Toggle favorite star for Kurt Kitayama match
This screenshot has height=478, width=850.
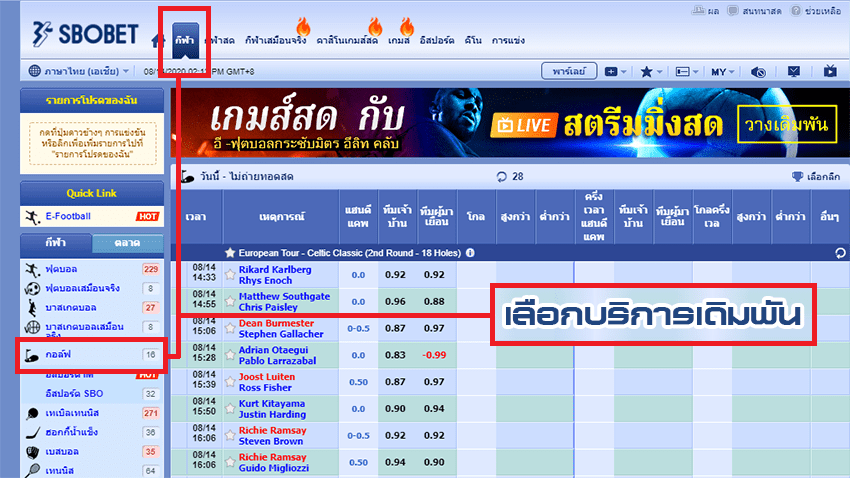click(230, 409)
